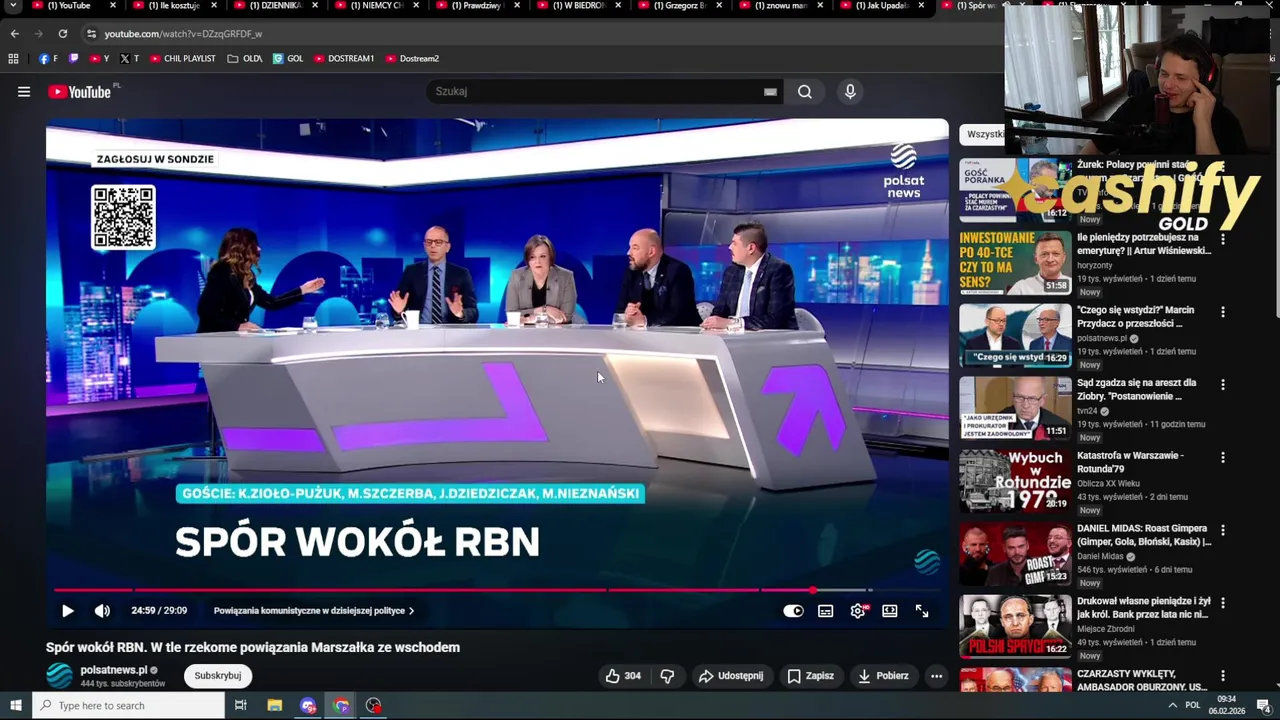This screenshot has height=720, width=1280.
Task: Save the video with Zapisz
Action: pos(811,676)
